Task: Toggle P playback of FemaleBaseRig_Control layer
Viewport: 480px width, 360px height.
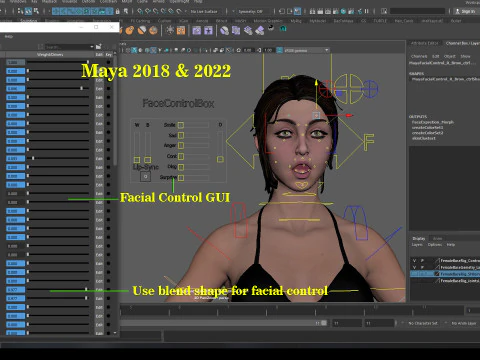Action: coord(422,260)
